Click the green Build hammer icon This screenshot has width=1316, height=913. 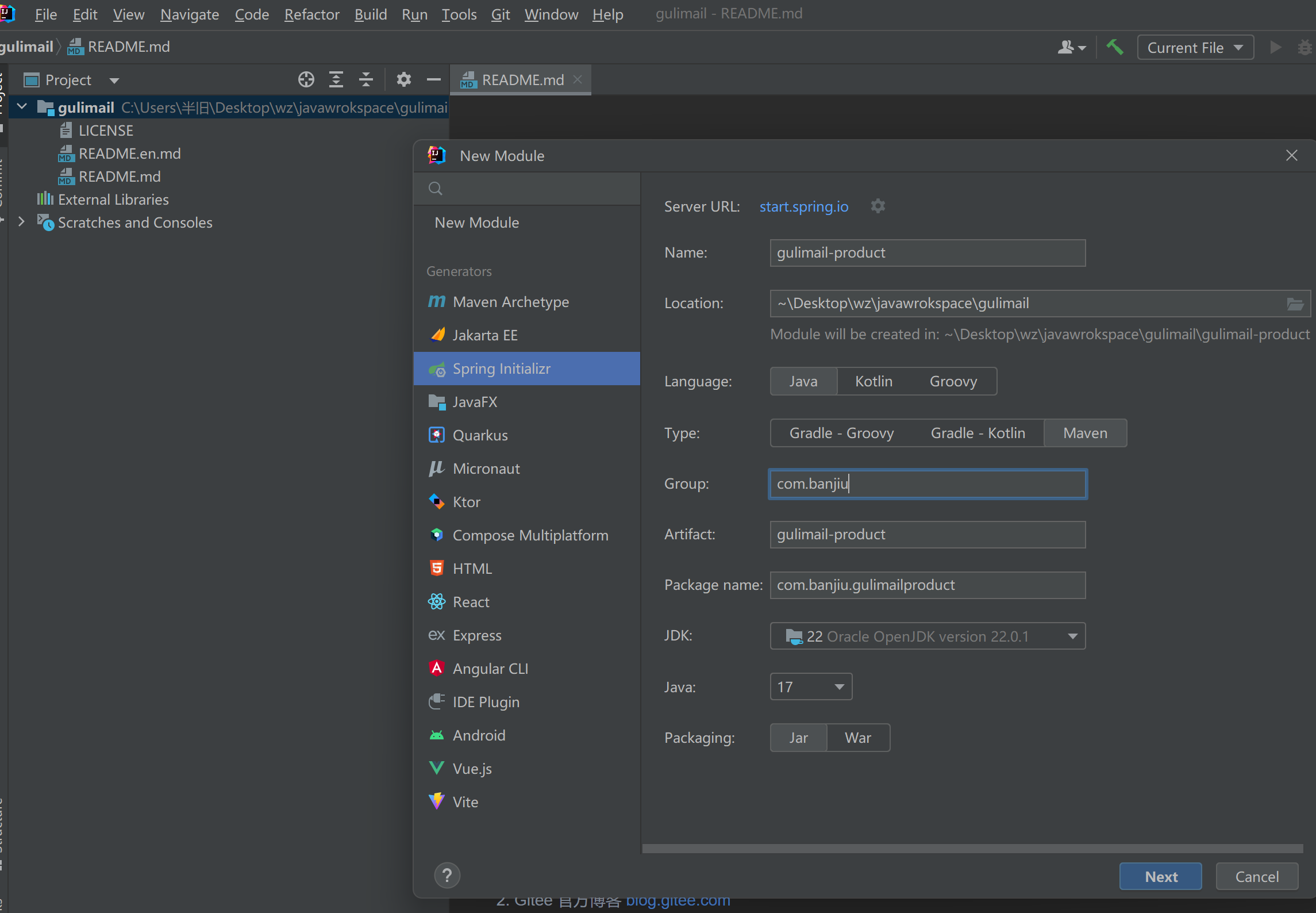point(1114,47)
